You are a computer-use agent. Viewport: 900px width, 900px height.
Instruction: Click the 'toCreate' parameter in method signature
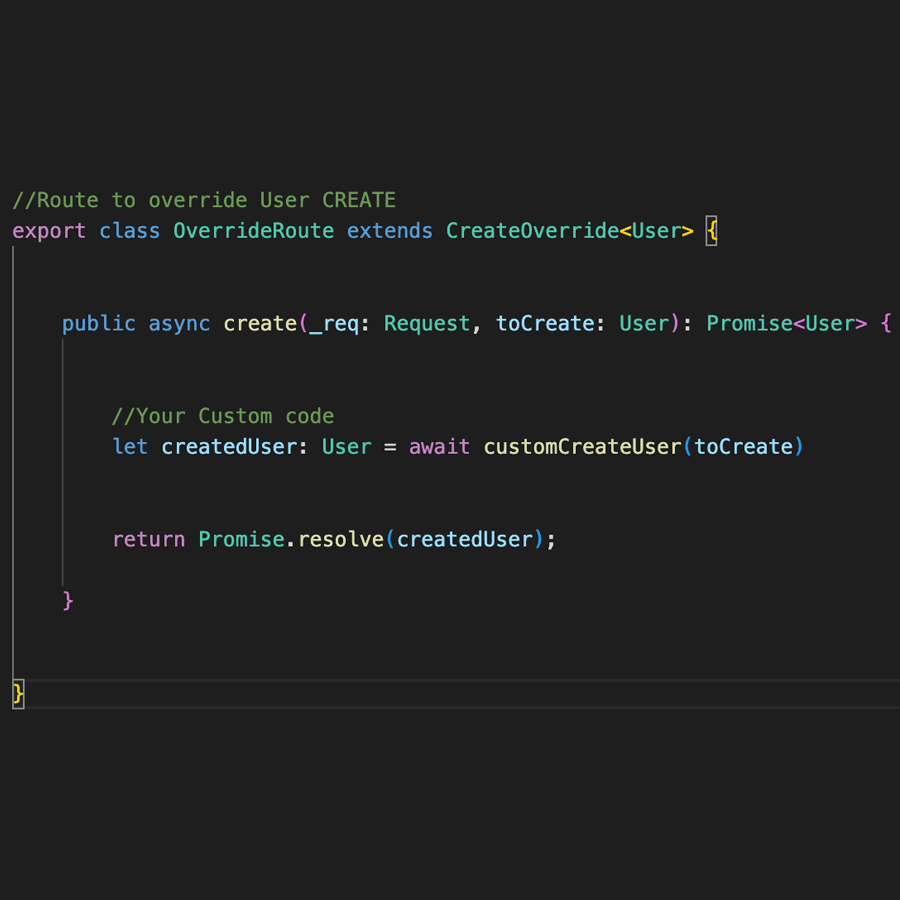click(x=545, y=324)
